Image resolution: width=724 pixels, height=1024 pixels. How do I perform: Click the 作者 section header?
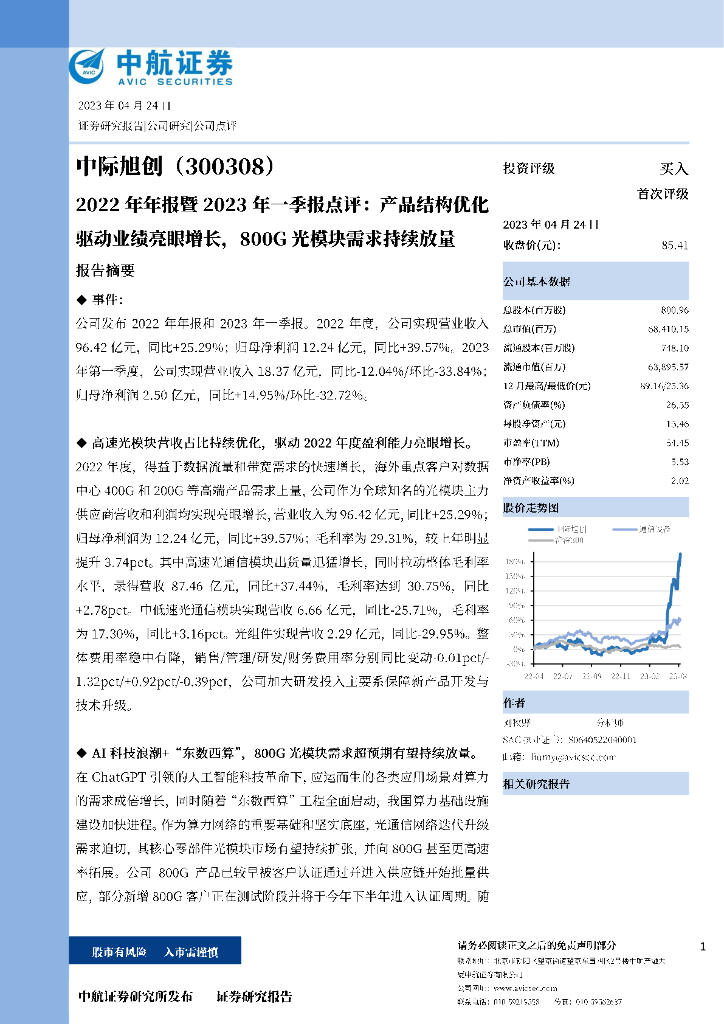595,703
